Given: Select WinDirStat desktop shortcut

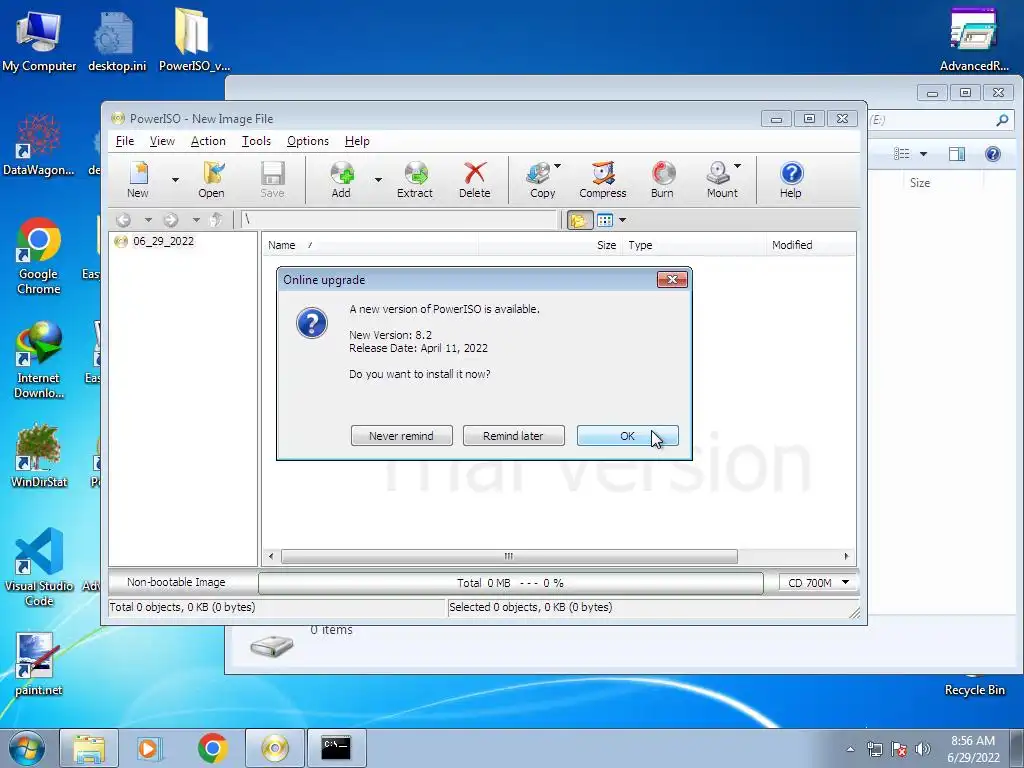Looking at the screenshot, I should pyautogui.click(x=39, y=456).
